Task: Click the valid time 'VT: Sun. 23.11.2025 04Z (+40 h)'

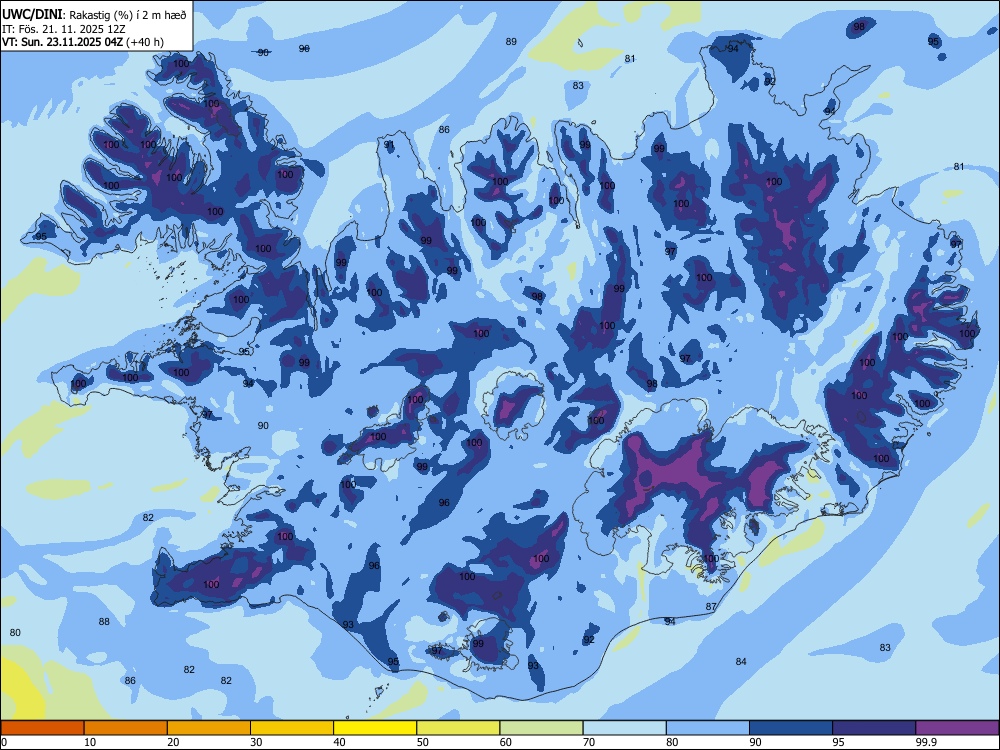Action: point(83,42)
